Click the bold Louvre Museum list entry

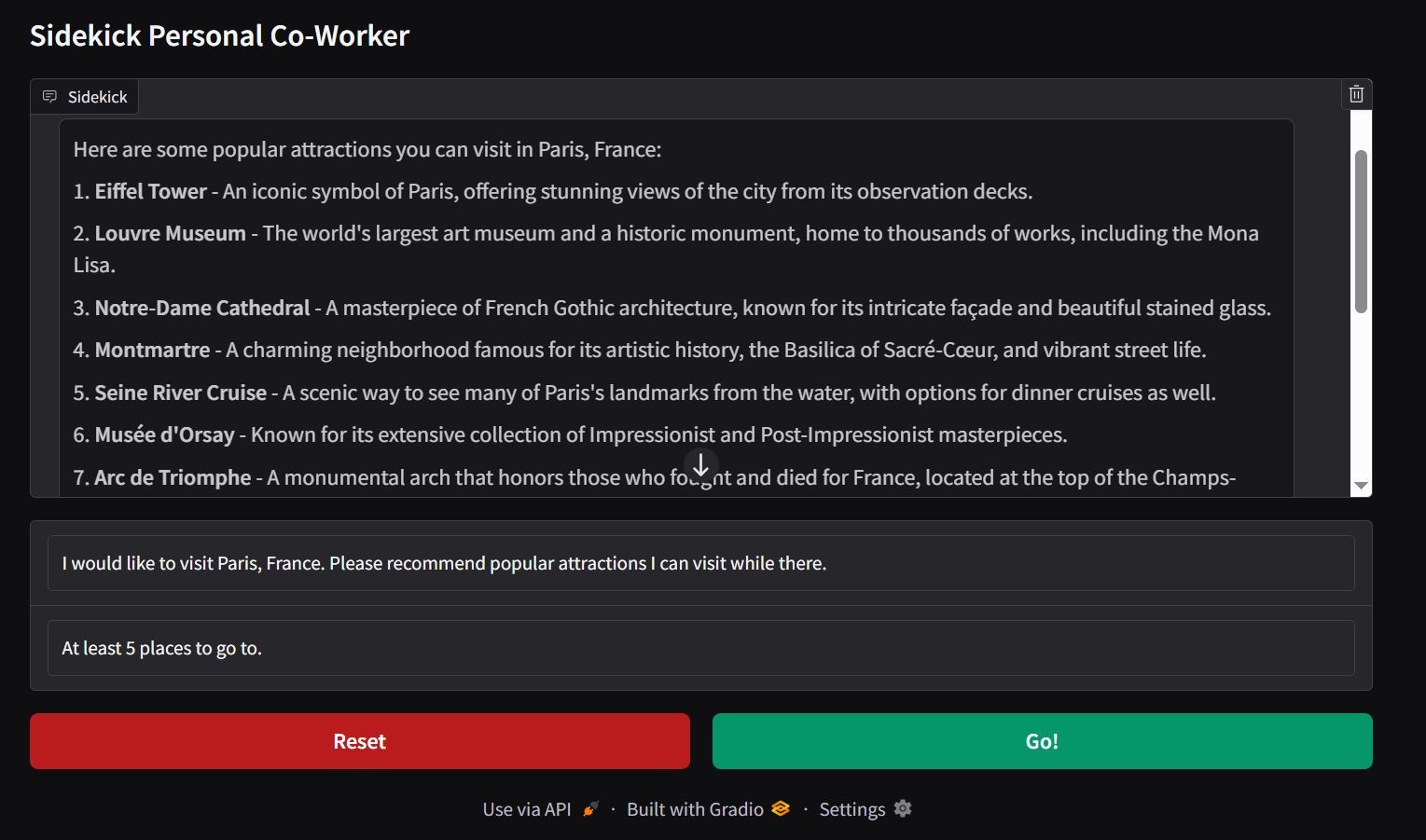click(x=170, y=234)
